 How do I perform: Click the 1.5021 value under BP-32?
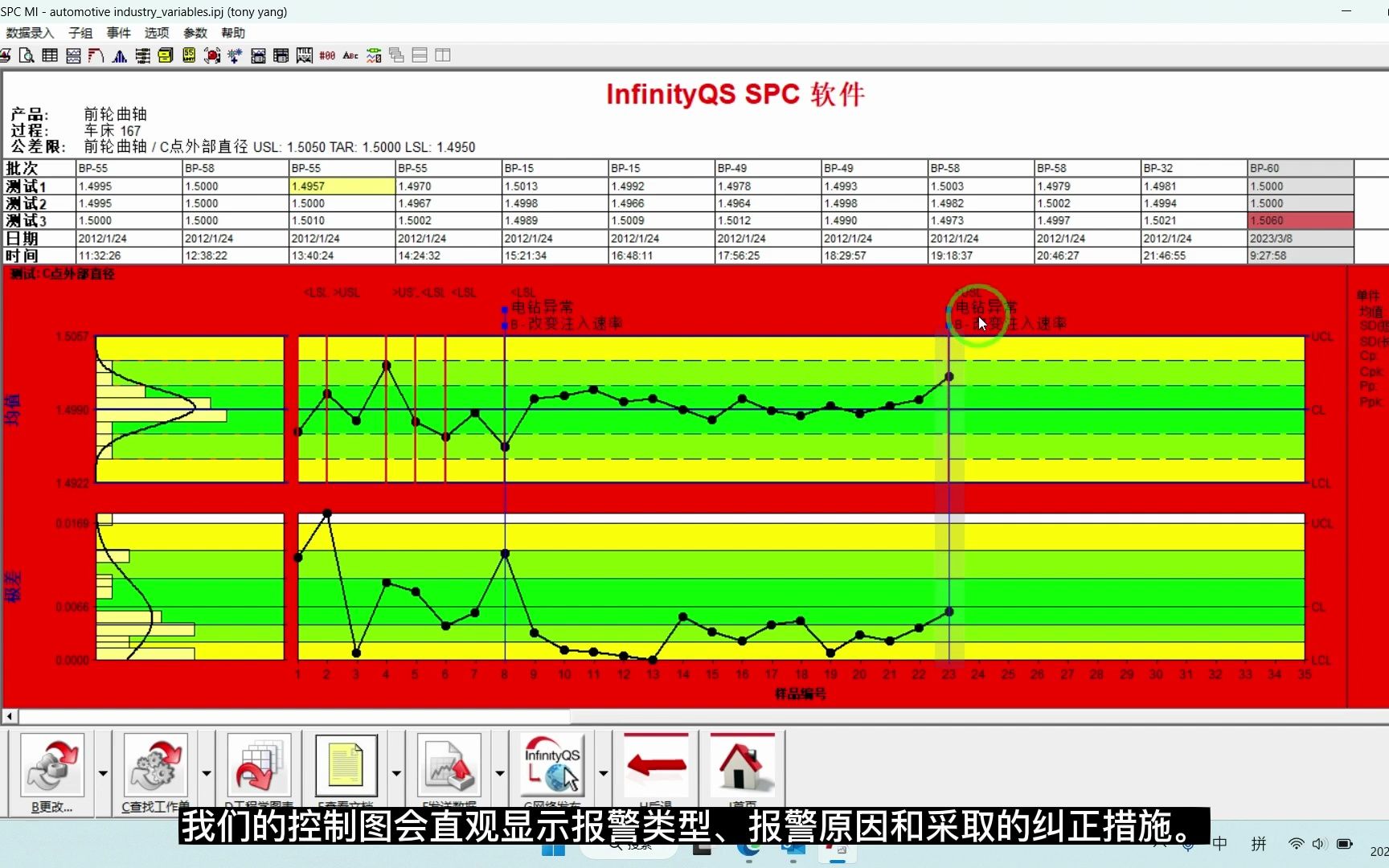pyautogui.click(x=1194, y=220)
